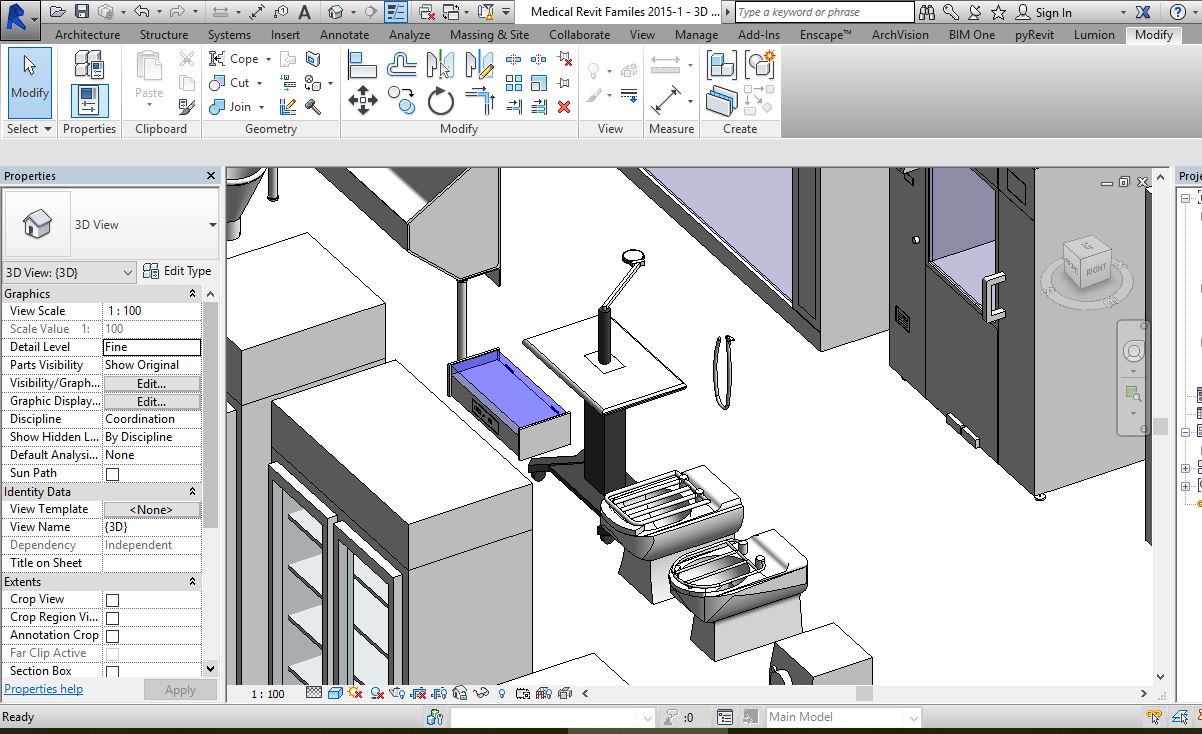Click the Align tool icon
The height and width of the screenshot is (734, 1202).
click(362, 66)
